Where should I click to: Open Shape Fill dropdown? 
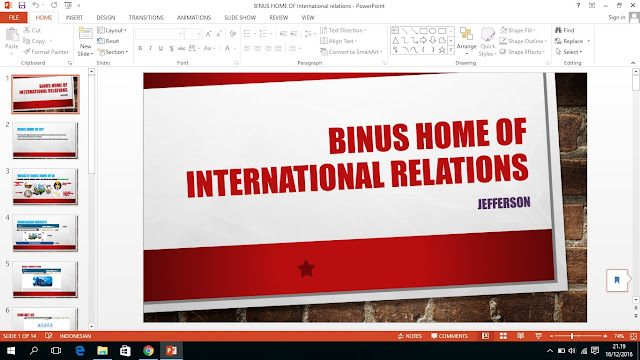pyautogui.click(x=518, y=30)
